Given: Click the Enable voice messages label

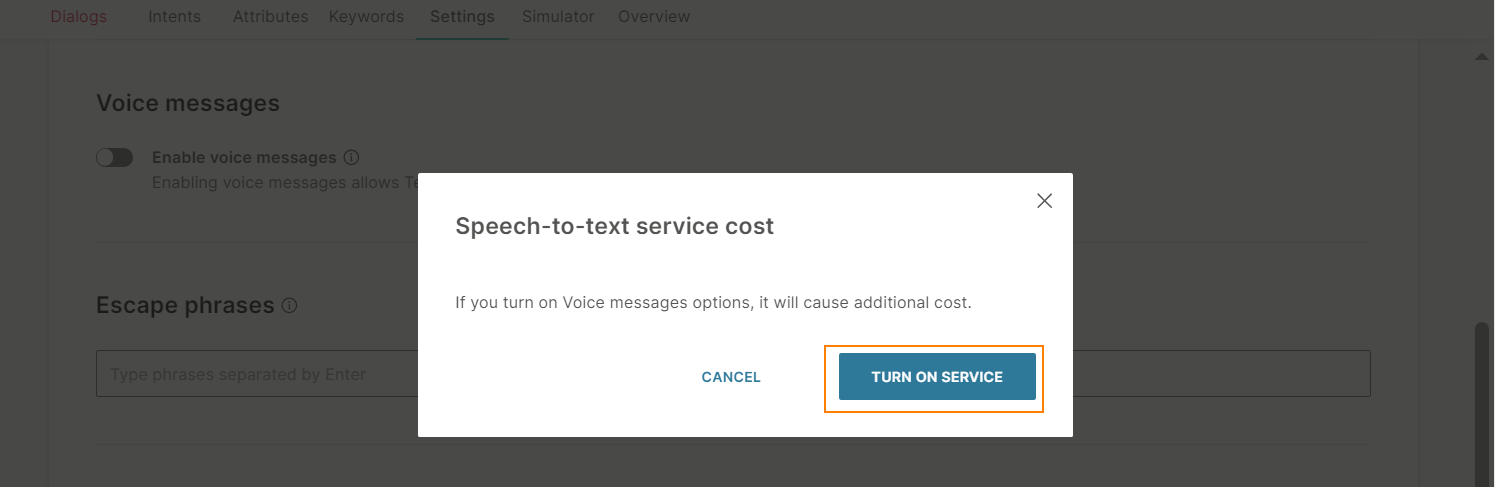Looking at the screenshot, I should (x=244, y=158).
